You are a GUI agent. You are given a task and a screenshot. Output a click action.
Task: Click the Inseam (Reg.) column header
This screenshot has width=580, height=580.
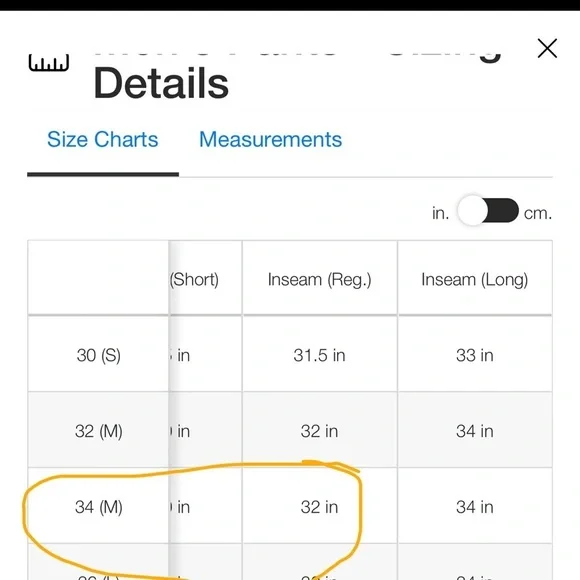(320, 279)
